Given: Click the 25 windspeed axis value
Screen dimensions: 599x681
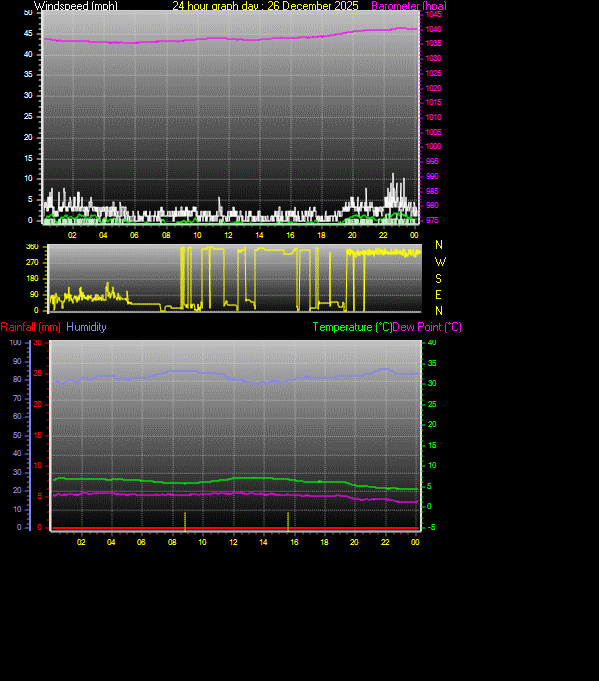Looking at the screenshot, I should pyautogui.click(x=28, y=116).
